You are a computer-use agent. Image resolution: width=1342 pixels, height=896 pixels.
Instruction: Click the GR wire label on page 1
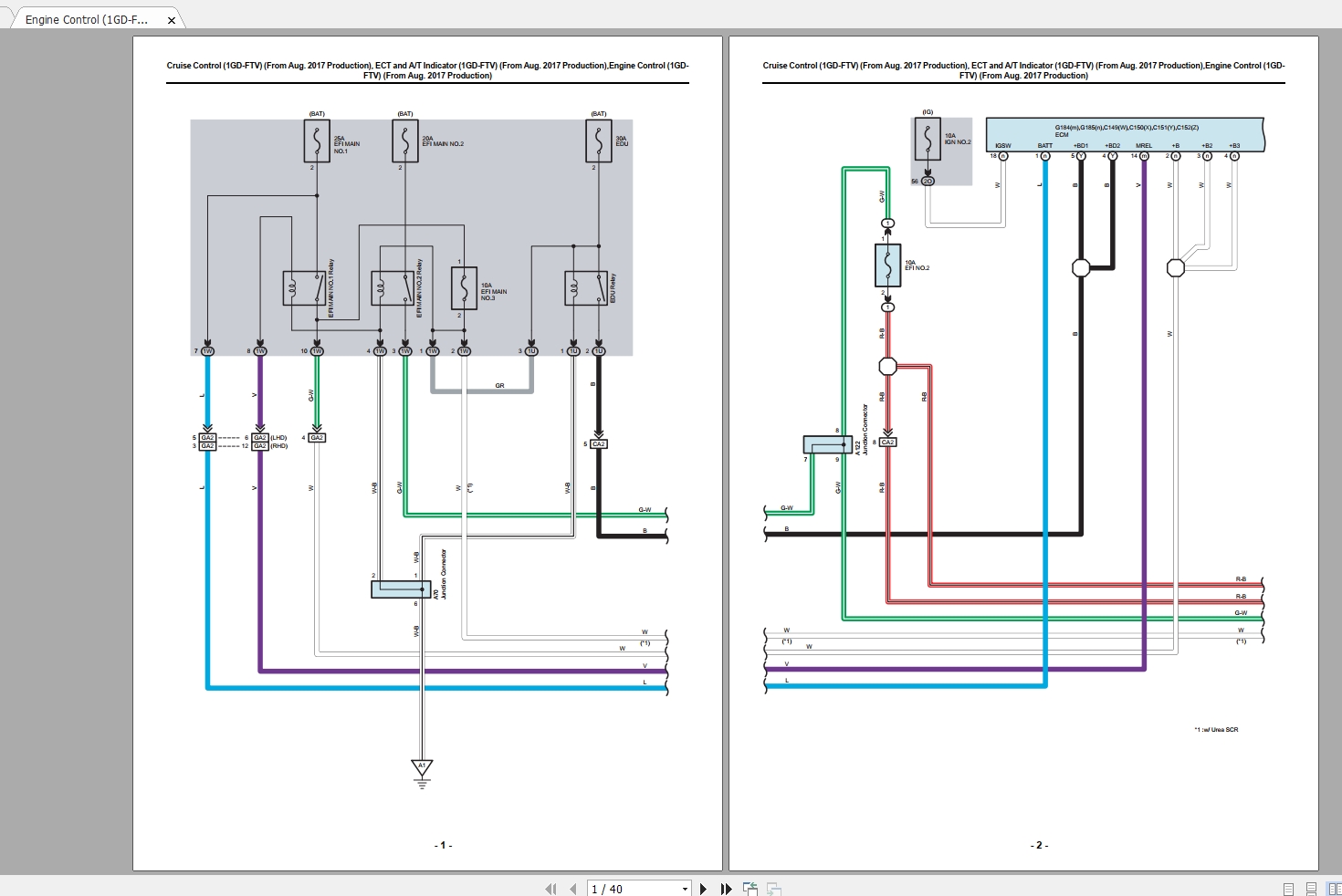[x=499, y=386]
